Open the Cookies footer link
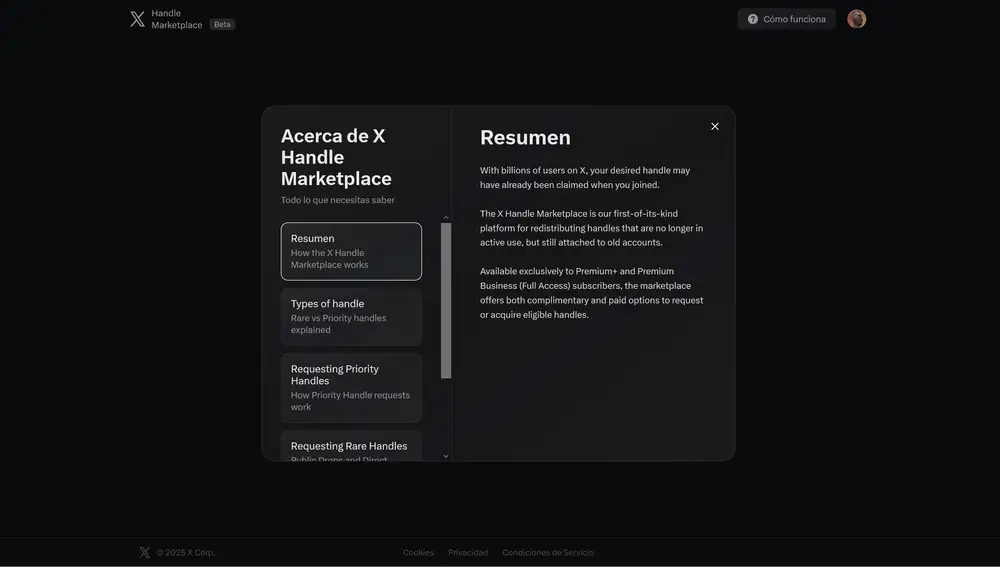Viewport: 1000px width, 567px height. click(x=418, y=552)
